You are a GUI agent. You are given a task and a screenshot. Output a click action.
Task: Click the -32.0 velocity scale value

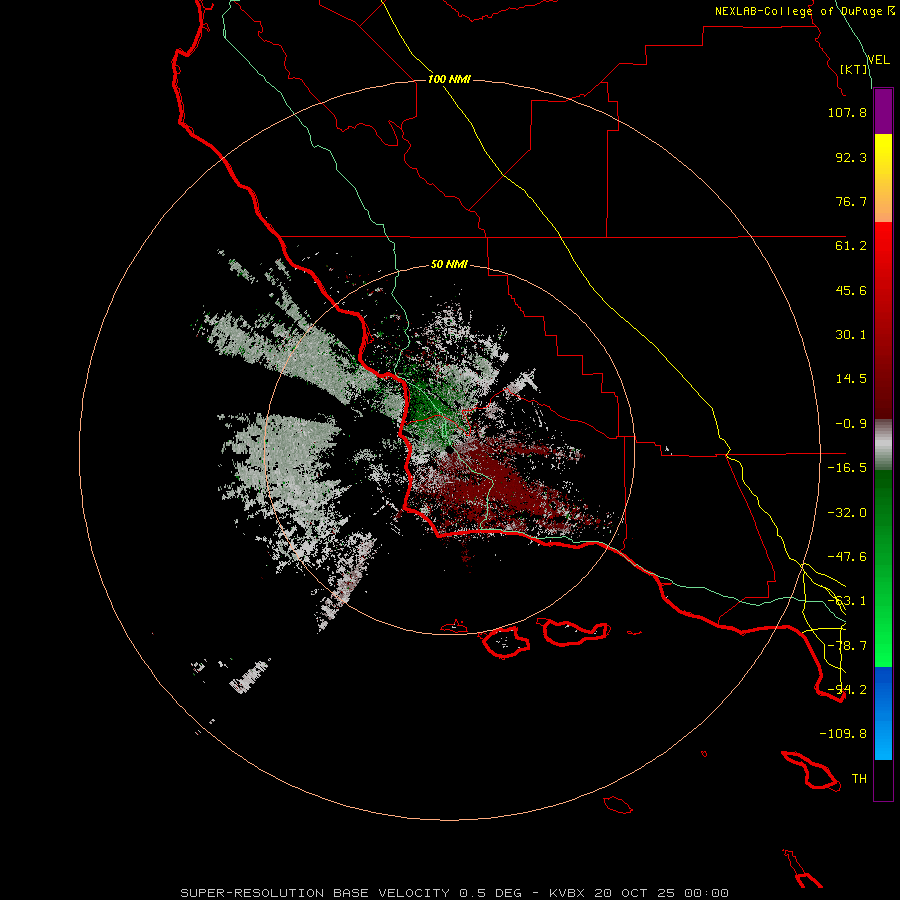(847, 513)
